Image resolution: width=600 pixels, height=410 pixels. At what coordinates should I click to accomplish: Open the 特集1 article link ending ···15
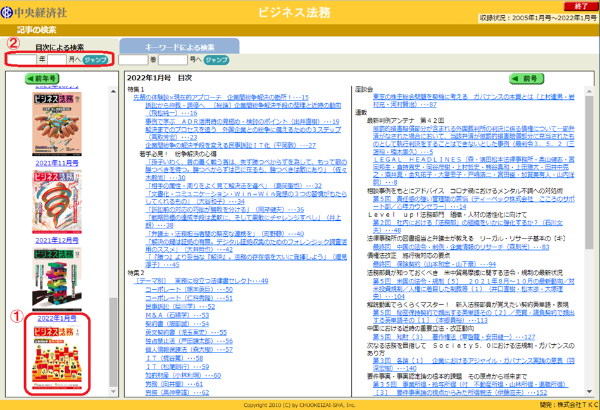[221, 97]
